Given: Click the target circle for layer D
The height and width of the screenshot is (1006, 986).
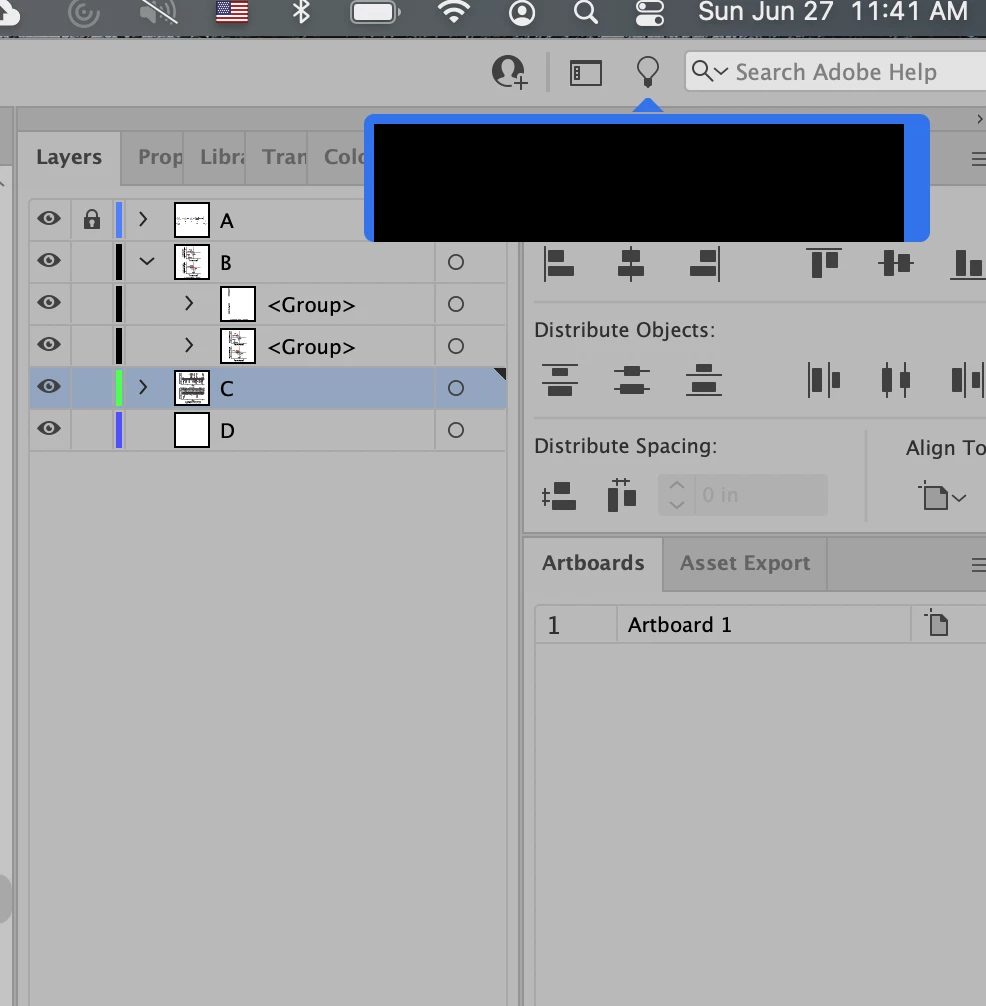Looking at the screenshot, I should [x=455, y=430].
